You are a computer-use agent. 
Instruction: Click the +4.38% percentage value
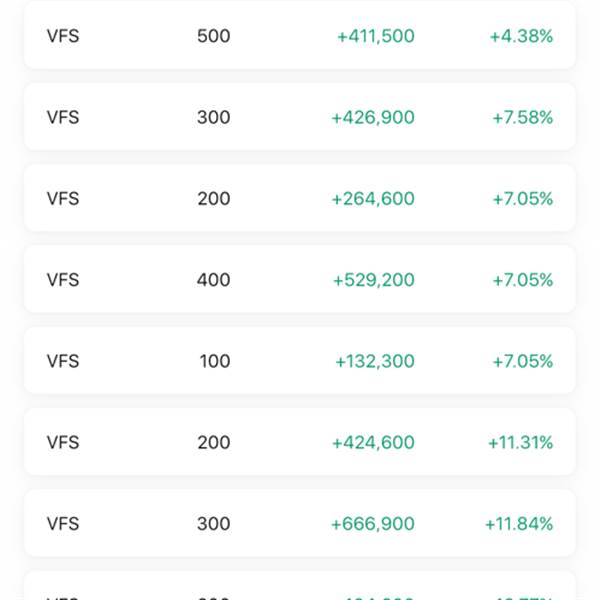pos(521,36)
